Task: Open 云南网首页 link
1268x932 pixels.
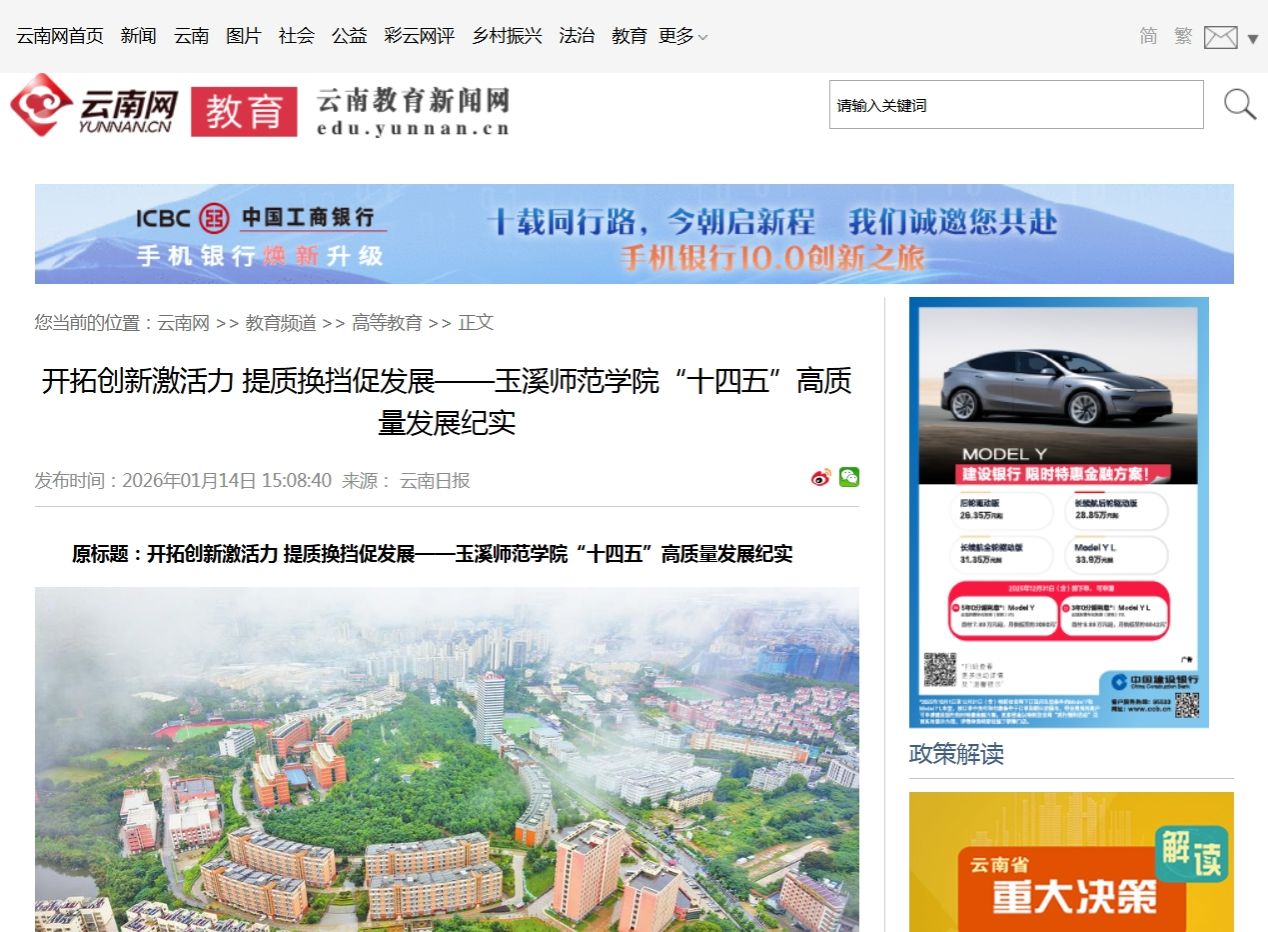Action: pos(60,36)
